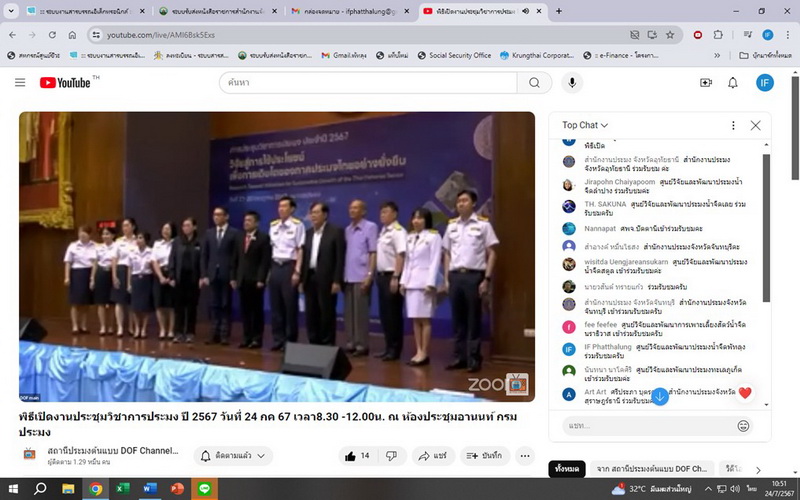The image size is (800, 500).
Task: Open the IF account avatar menu
Action: pyautogui.click(x=764, y=83)
